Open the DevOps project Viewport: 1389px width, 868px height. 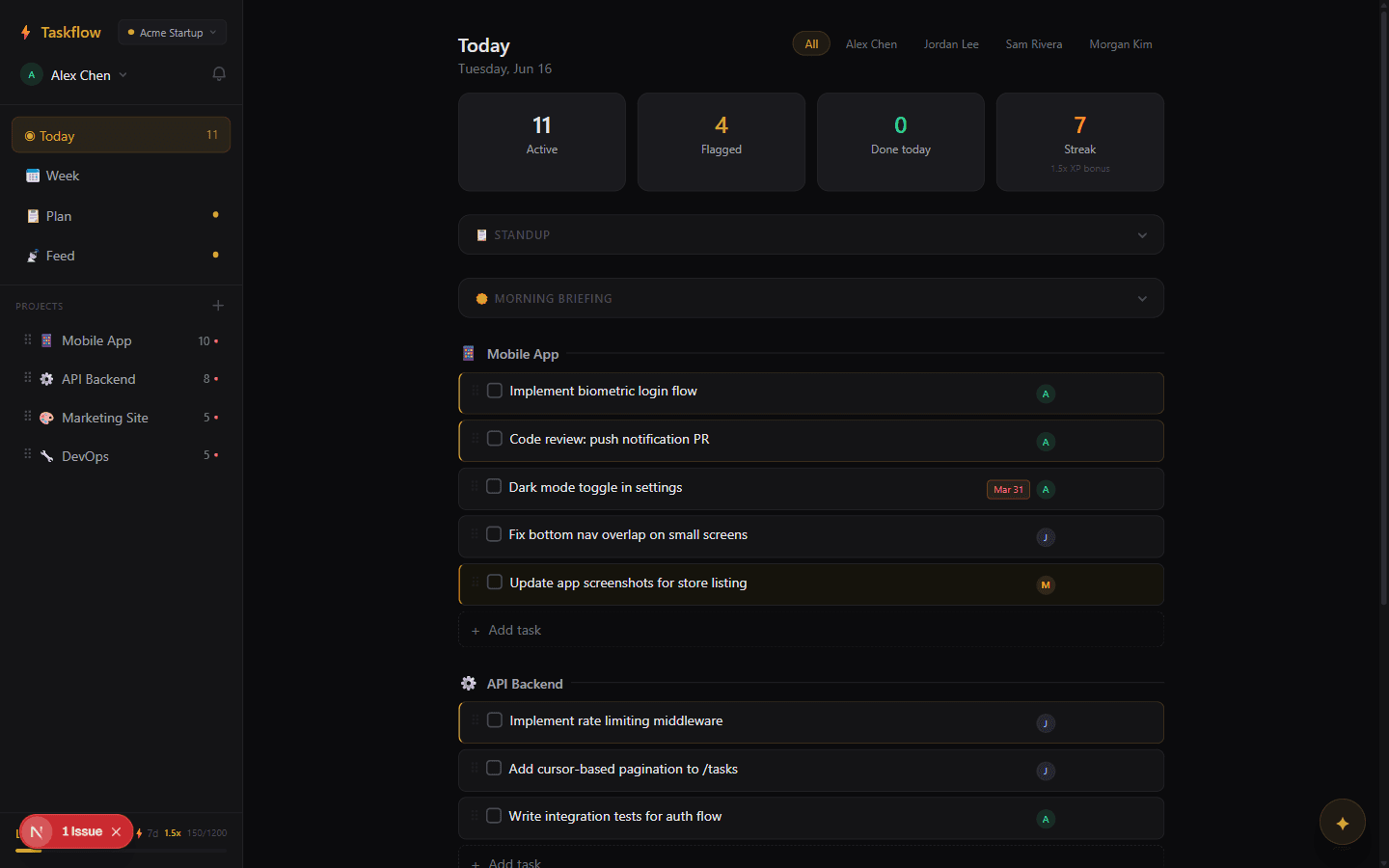pyautogui.click(x=121, y=456)
